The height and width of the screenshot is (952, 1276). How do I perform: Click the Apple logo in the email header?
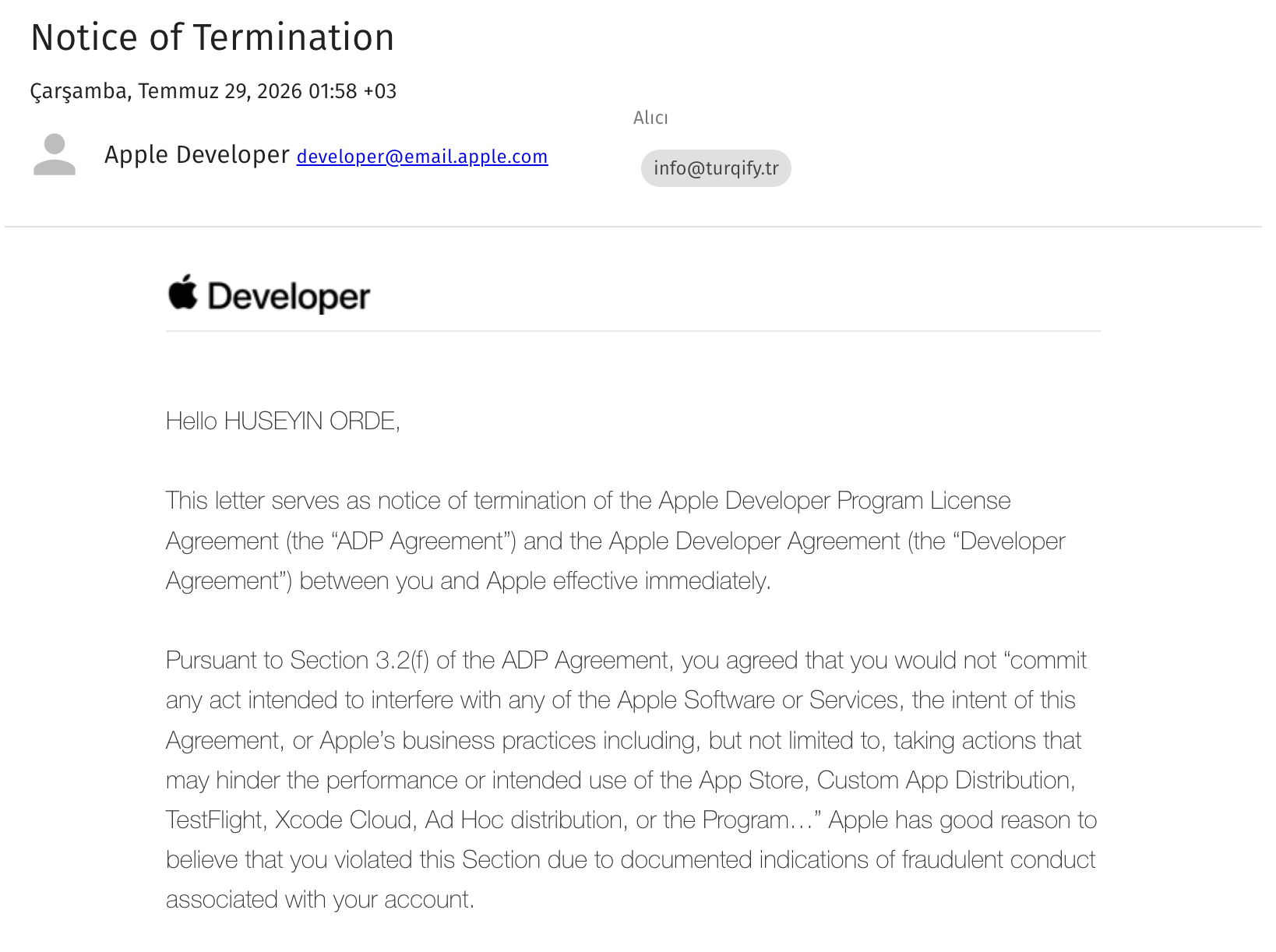[183, 292]
